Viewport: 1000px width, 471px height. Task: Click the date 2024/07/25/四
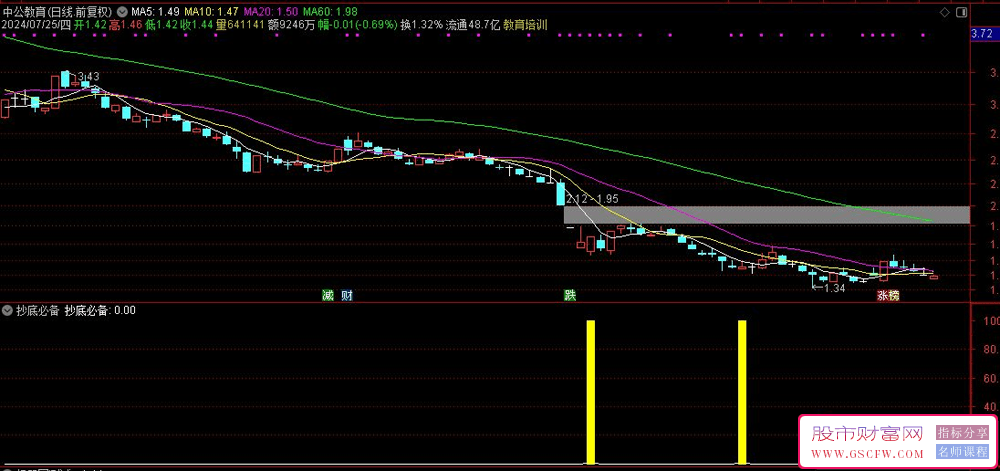coord(36,24)
